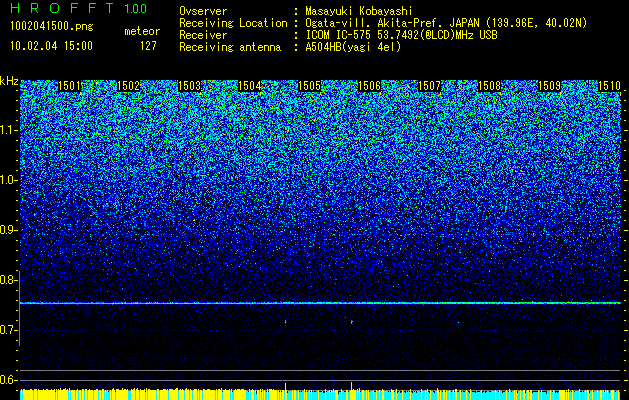Select the observer name Masayuki Kobayashi
This screenshot has height=400, width=629.
point(359,11)
